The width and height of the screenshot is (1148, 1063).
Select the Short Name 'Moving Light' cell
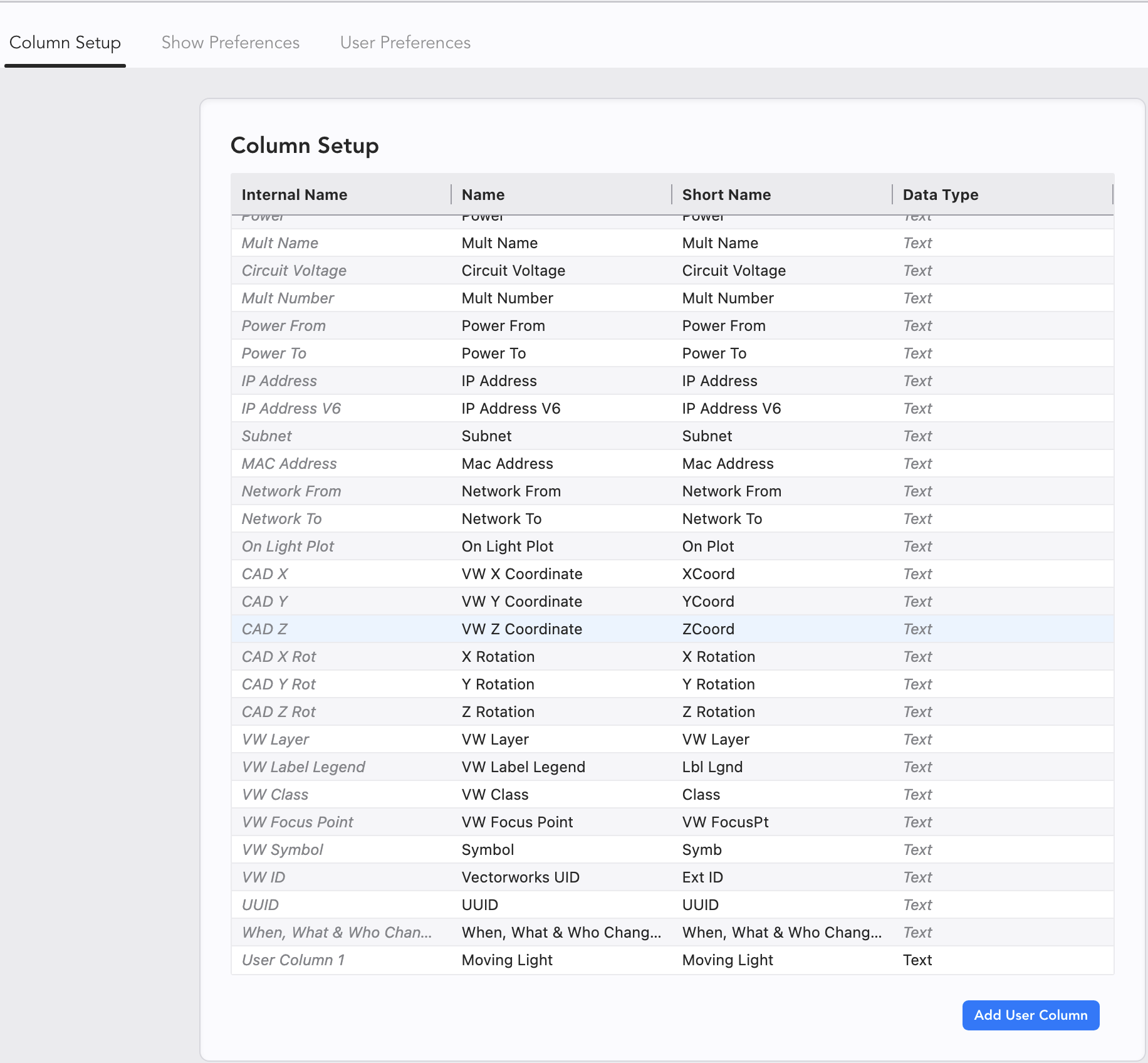pos(728,960)
